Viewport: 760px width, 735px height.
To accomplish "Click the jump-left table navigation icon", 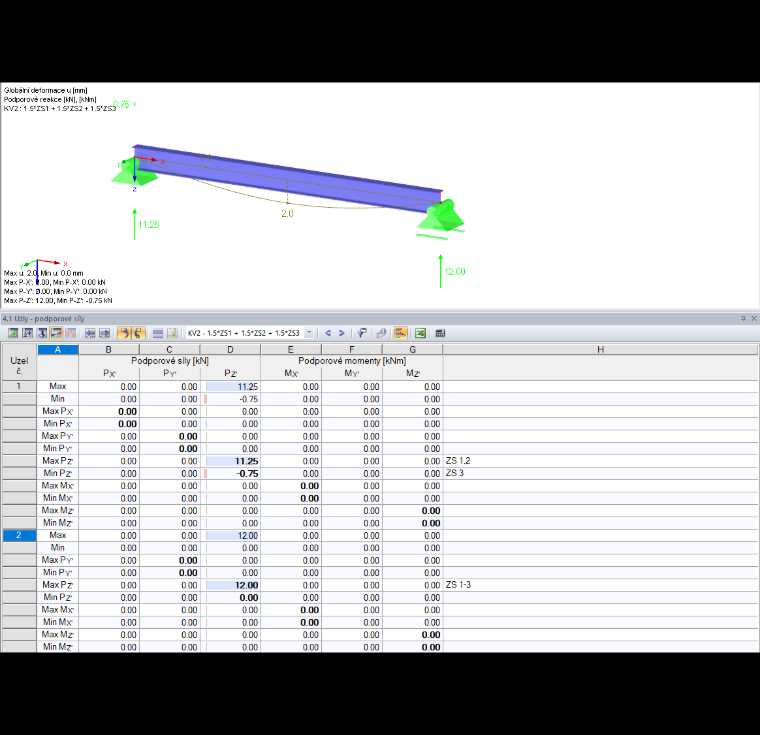I will point(90,333).
